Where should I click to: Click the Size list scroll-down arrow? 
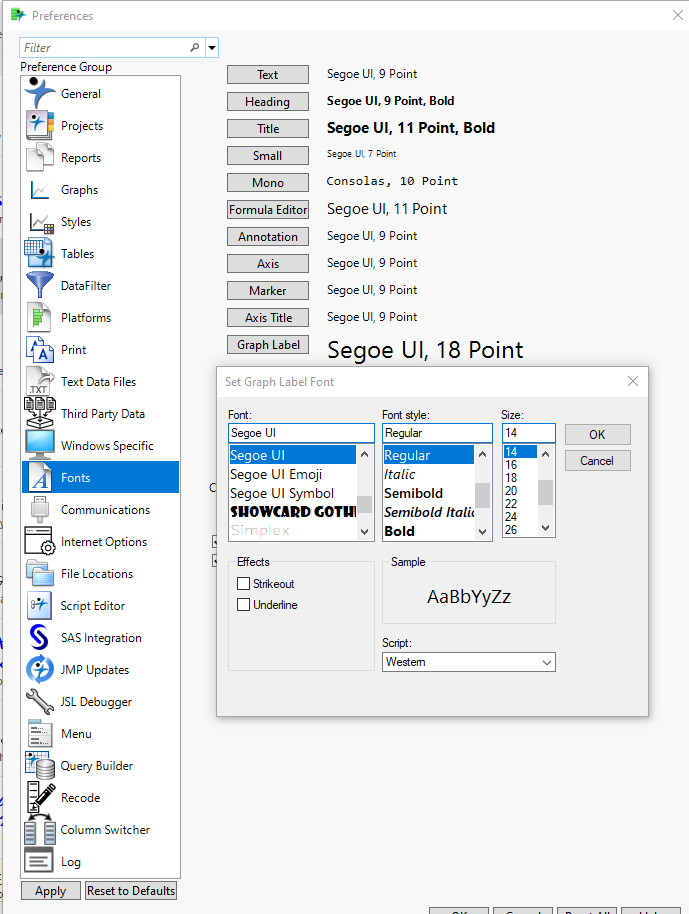(x=546, y=528)
